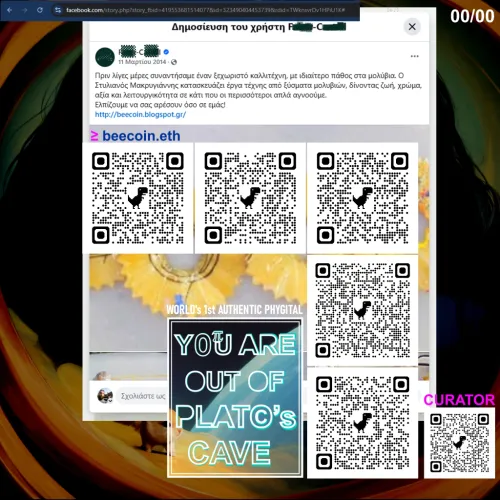Open the three-dots post options menu
The width and height of the screenshot is (500, 500).
(x=414, y=56)
